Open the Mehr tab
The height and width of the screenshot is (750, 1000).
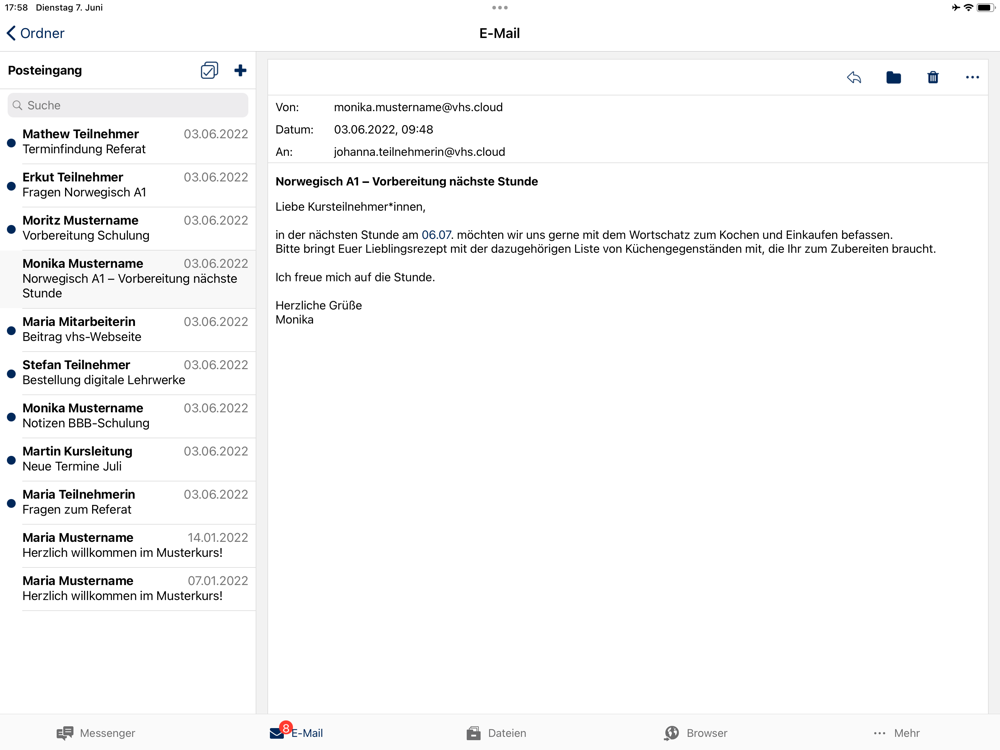pos(896,733)
